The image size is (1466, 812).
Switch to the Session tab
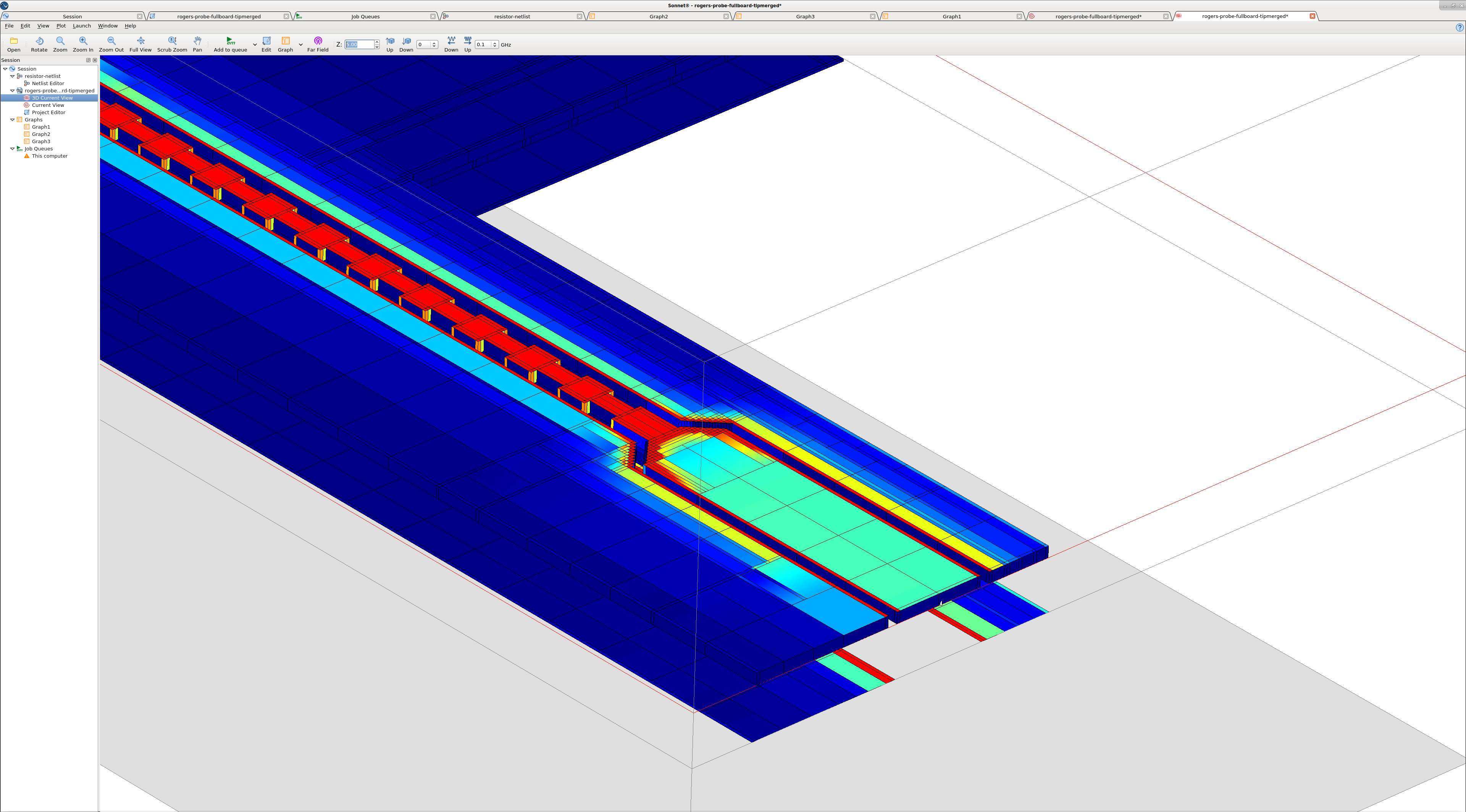pyautogui.click(x=72, y=16)
